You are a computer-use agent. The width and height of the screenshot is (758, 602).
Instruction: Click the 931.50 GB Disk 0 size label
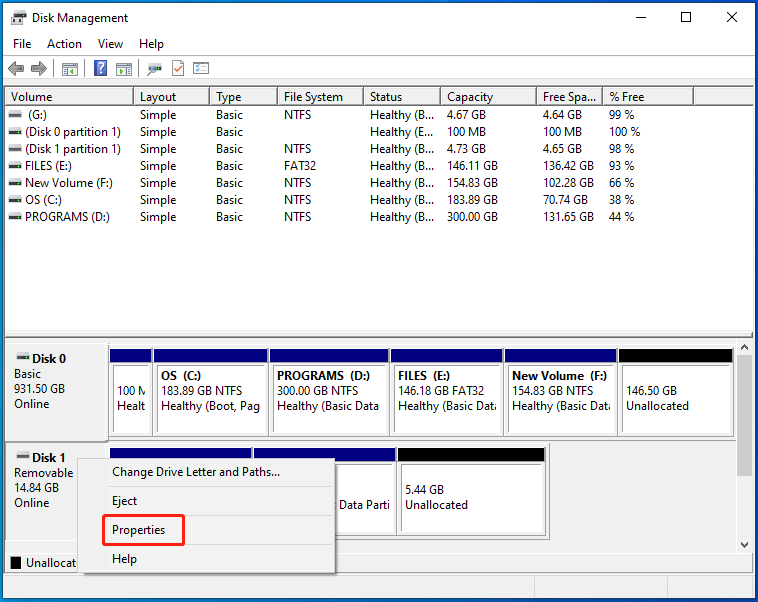pyautogui.click(x=39, y=389)
